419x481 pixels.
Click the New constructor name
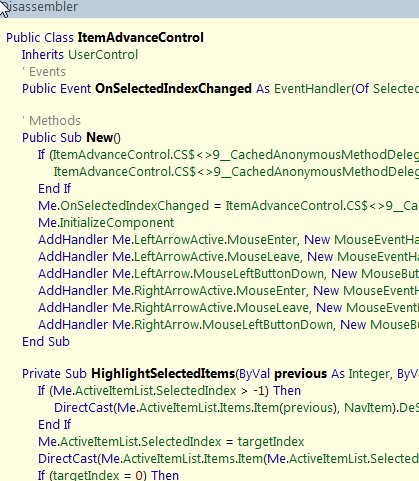click(x=100, y=138)
